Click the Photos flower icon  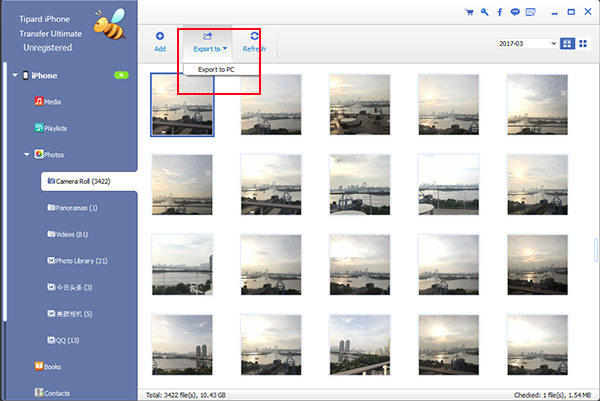click(39, 154)
